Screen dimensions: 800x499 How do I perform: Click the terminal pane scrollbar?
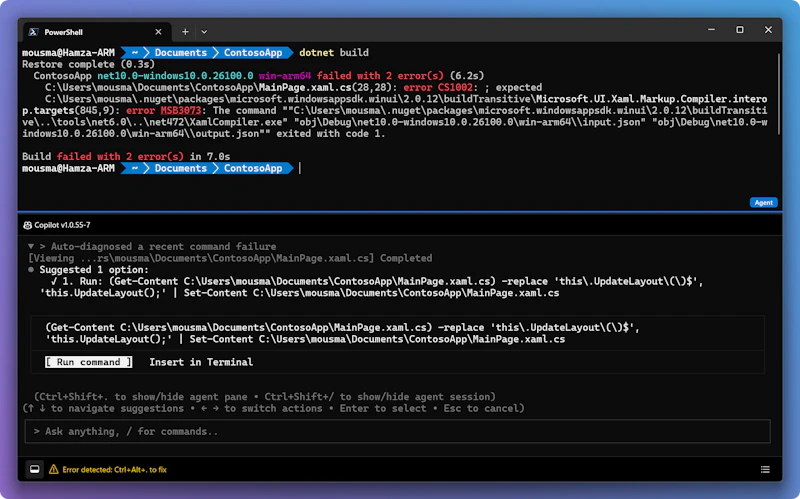click(x=779, y=94)
